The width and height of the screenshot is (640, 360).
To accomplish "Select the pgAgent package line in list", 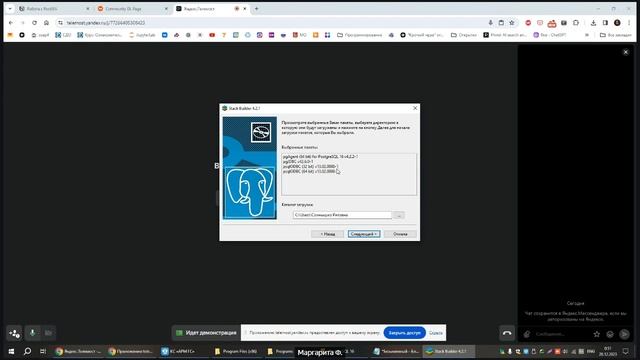I will coord(320,156).
